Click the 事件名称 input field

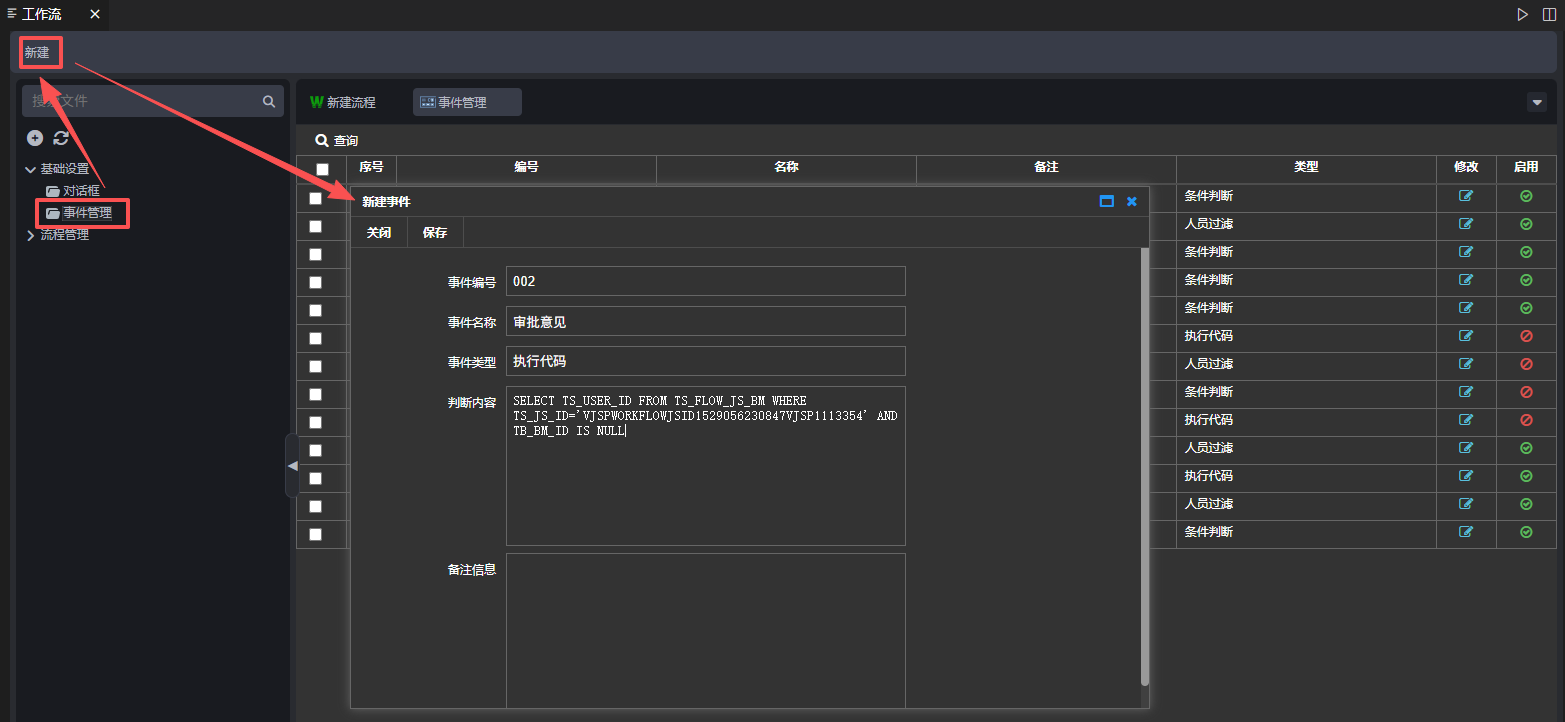705,321
